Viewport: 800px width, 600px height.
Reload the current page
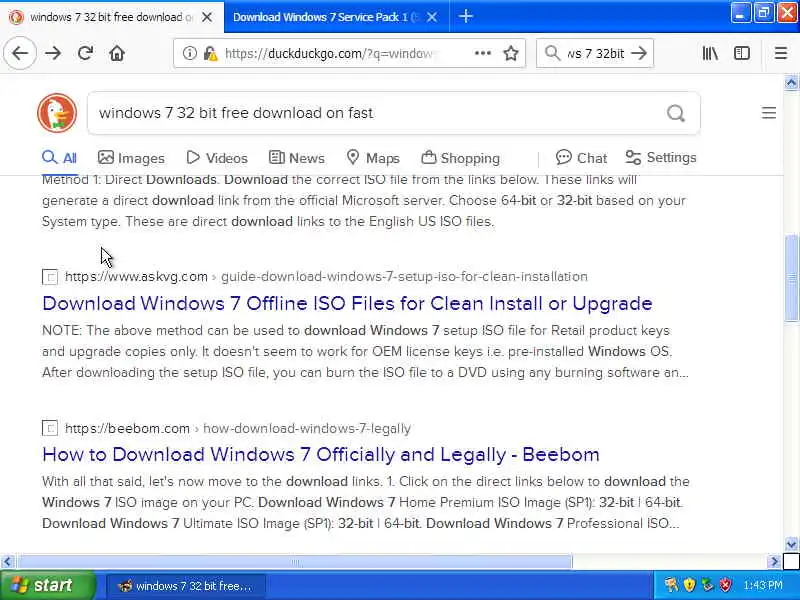pos(85,53)
